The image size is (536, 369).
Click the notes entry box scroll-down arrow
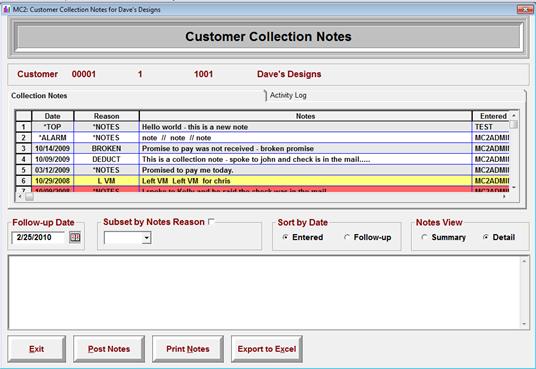click(x=524, y=324)
